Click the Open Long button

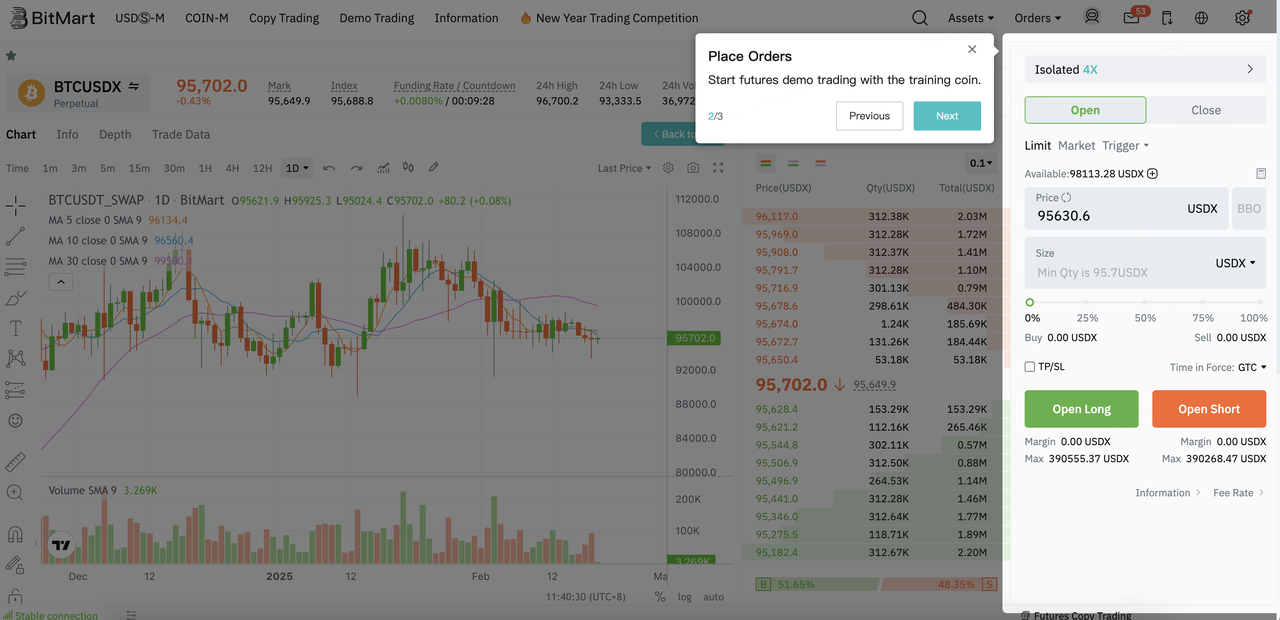[x=1081, y=409]
